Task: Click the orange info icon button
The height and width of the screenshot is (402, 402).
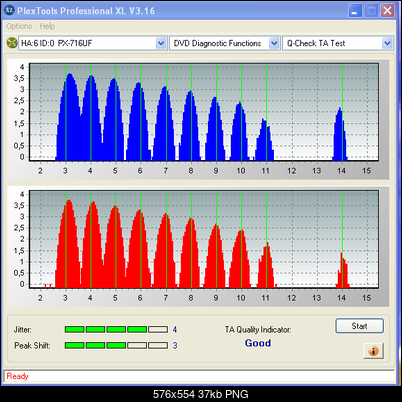Action: (x=373, y=351)
